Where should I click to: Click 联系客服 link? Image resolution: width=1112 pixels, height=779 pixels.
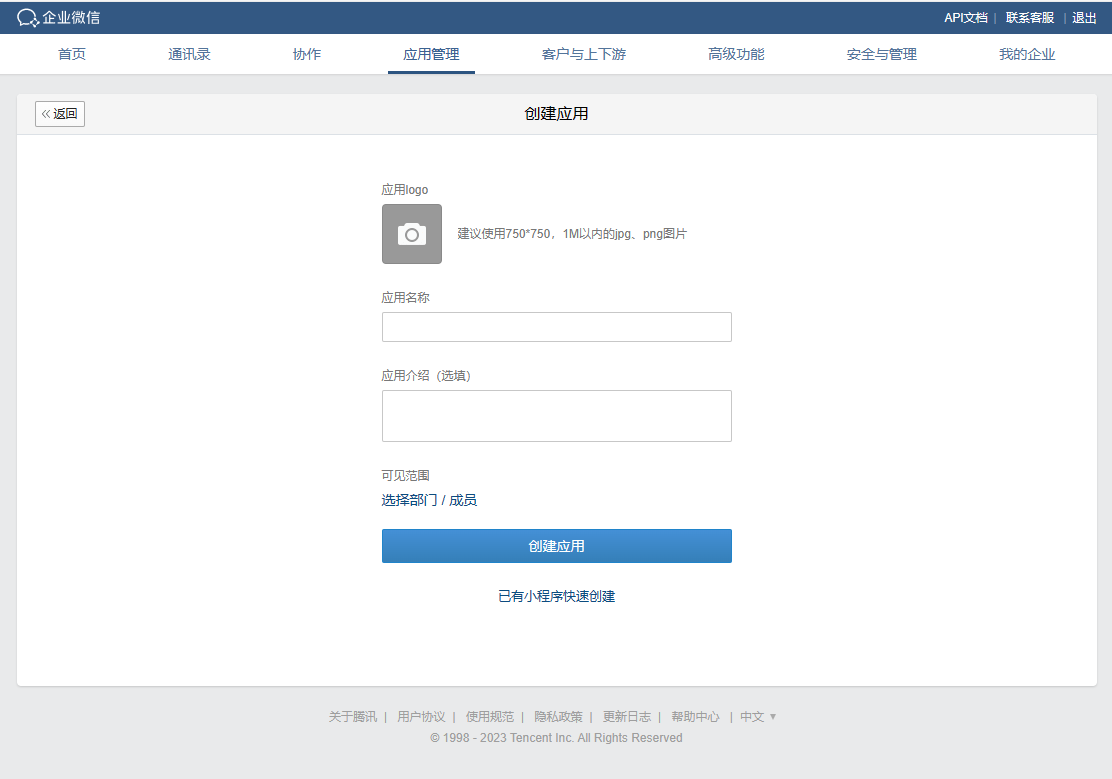pos(1030,18)
